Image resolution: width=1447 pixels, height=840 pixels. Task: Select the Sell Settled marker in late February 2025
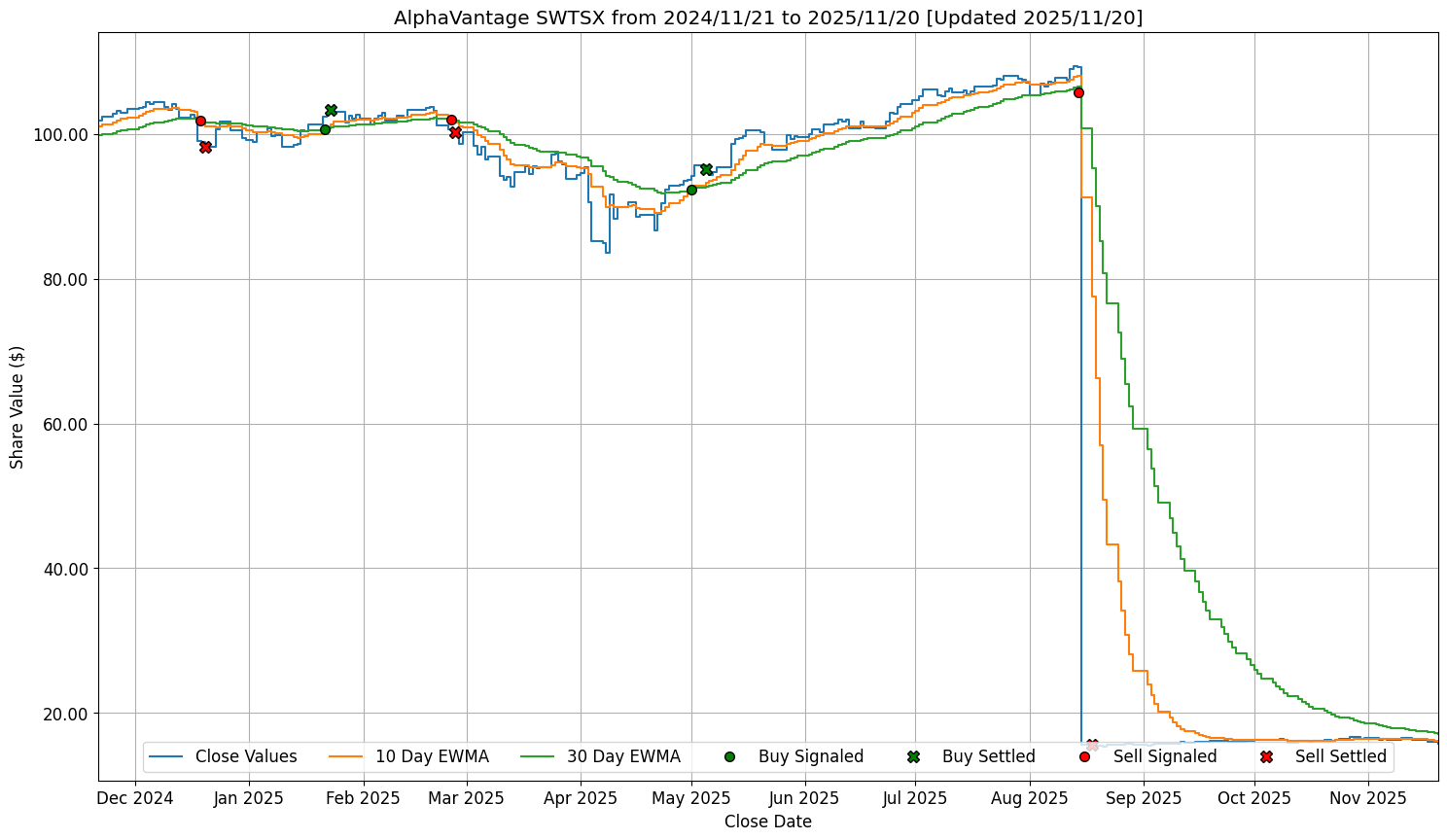tap(455, 132)
